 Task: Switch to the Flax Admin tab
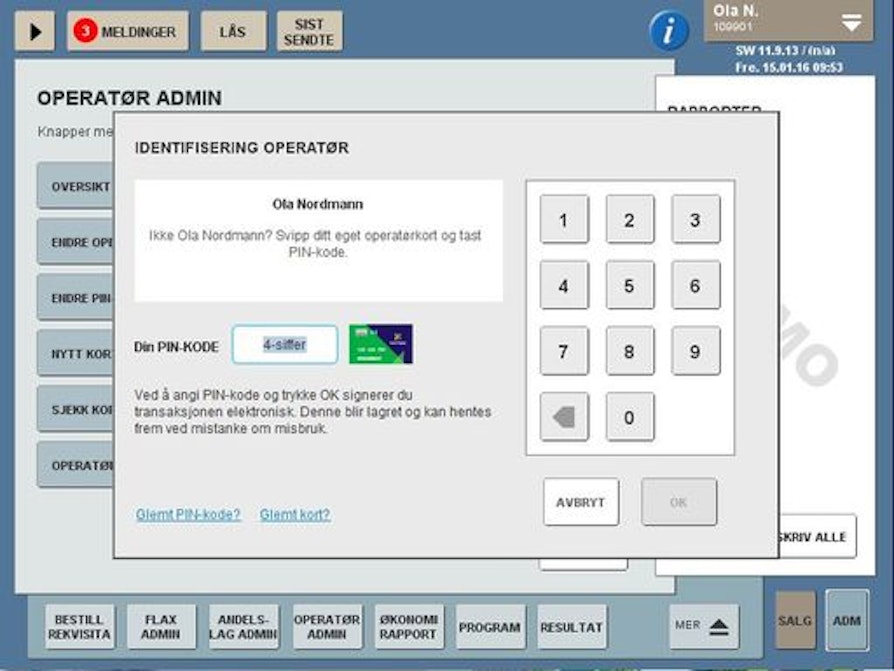coord(160,627)
